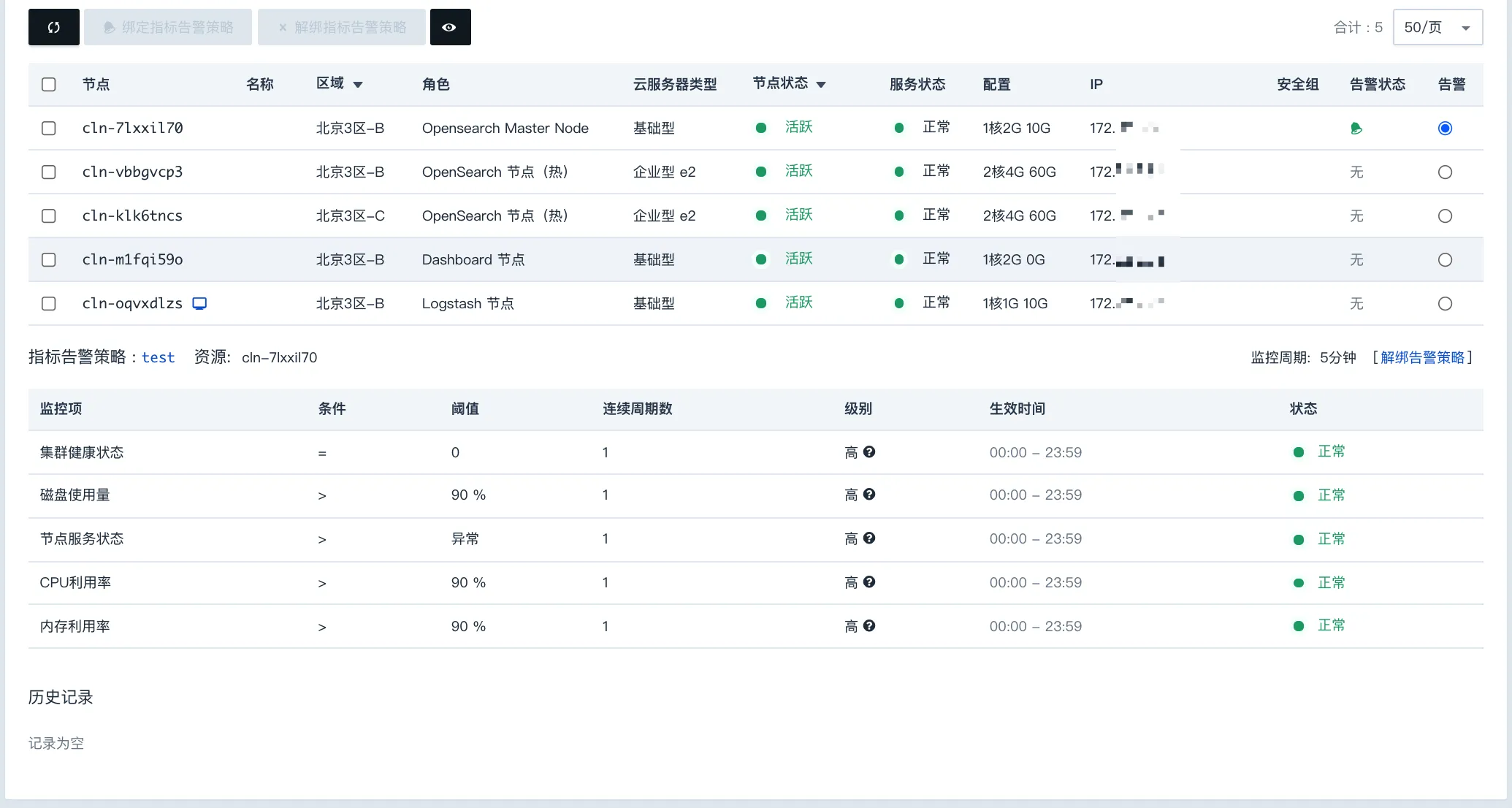This screenshot has height=808, width=1512.
Task: Click node name cln-m1fqi59o
Action: (x=133, y=259)
